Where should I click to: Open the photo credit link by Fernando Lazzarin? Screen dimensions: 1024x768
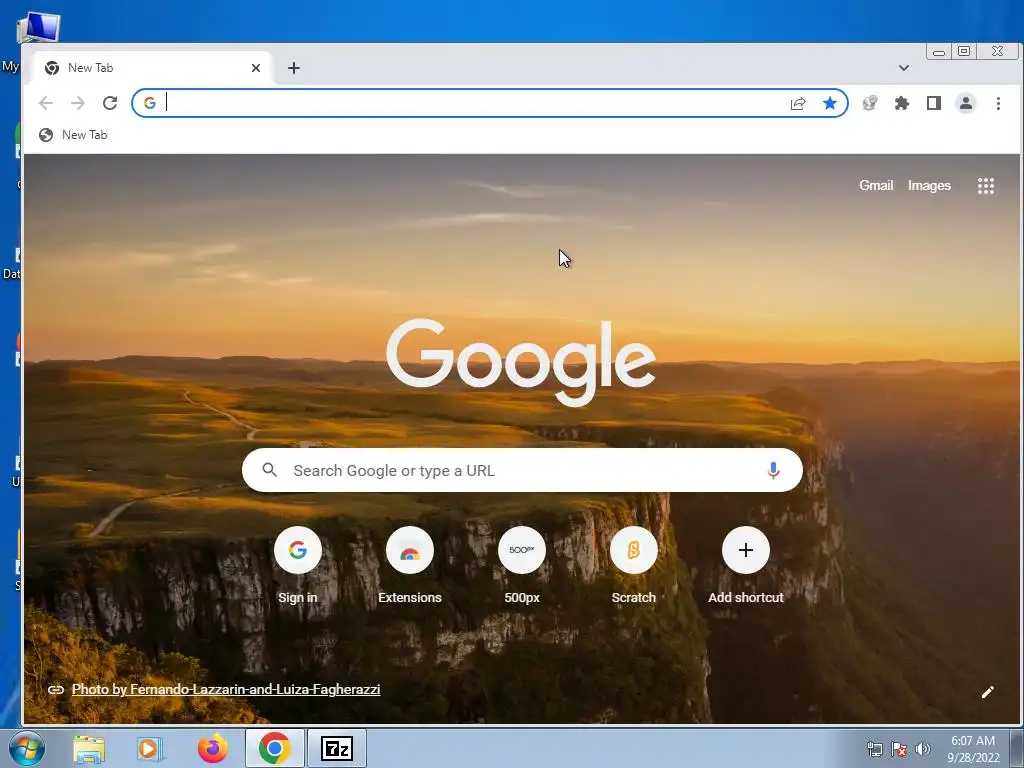[225, 689]
